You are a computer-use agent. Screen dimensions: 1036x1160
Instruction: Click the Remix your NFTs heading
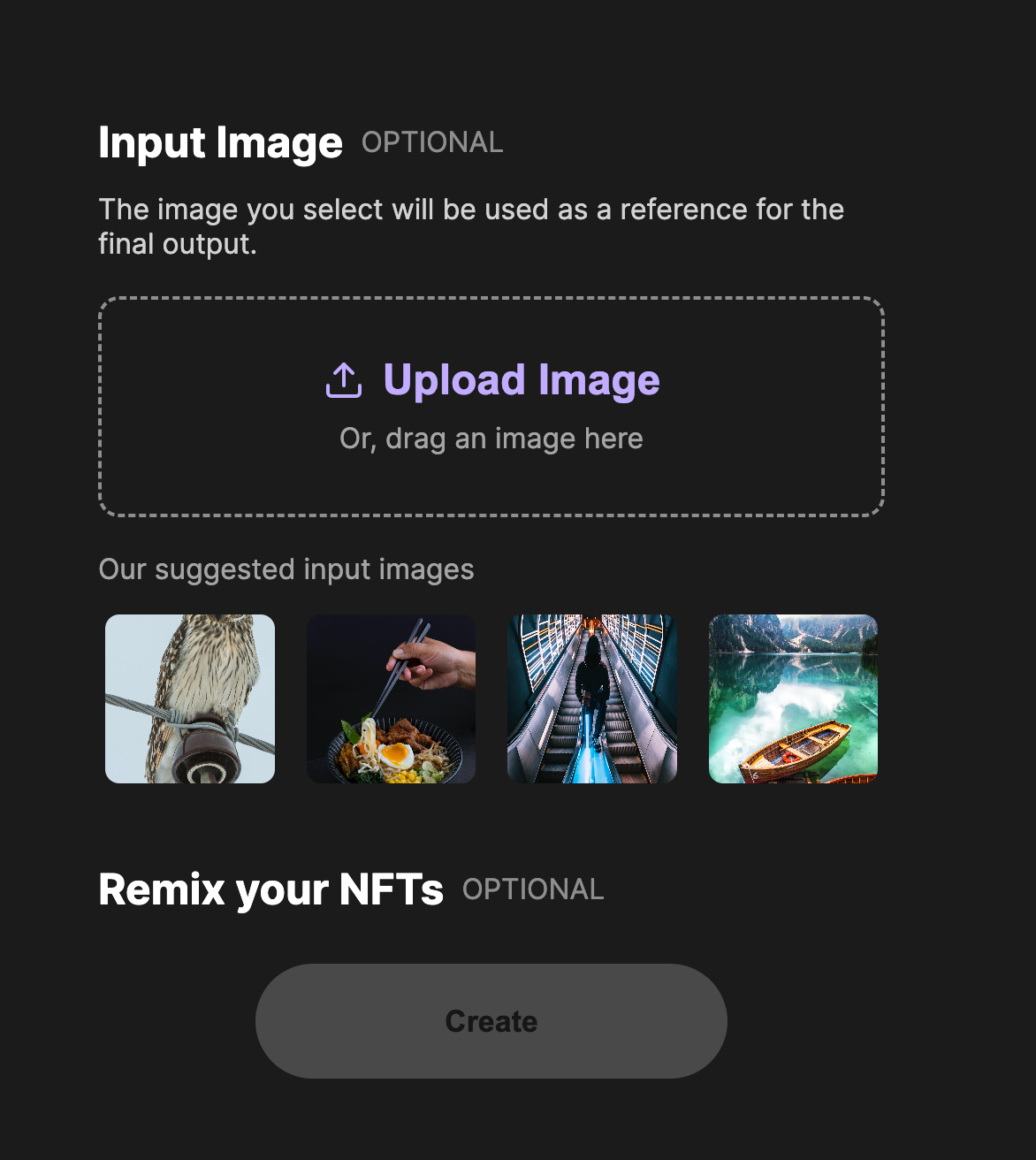pyautogui.click(x=270, y=889)
